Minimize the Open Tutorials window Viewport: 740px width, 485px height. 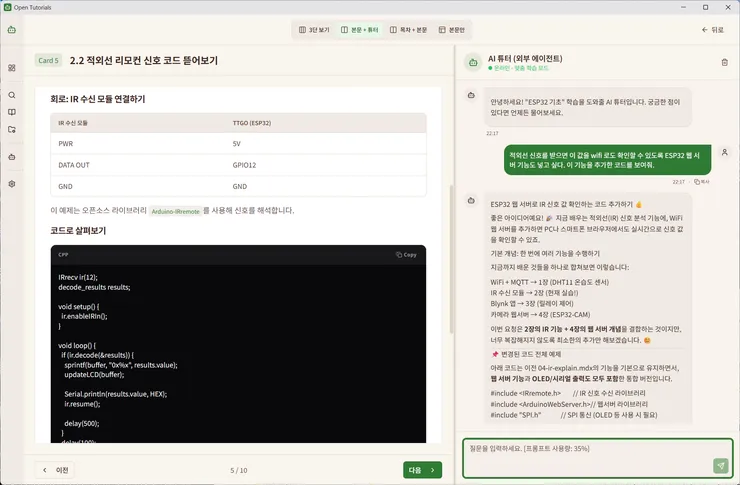point(684,7)
